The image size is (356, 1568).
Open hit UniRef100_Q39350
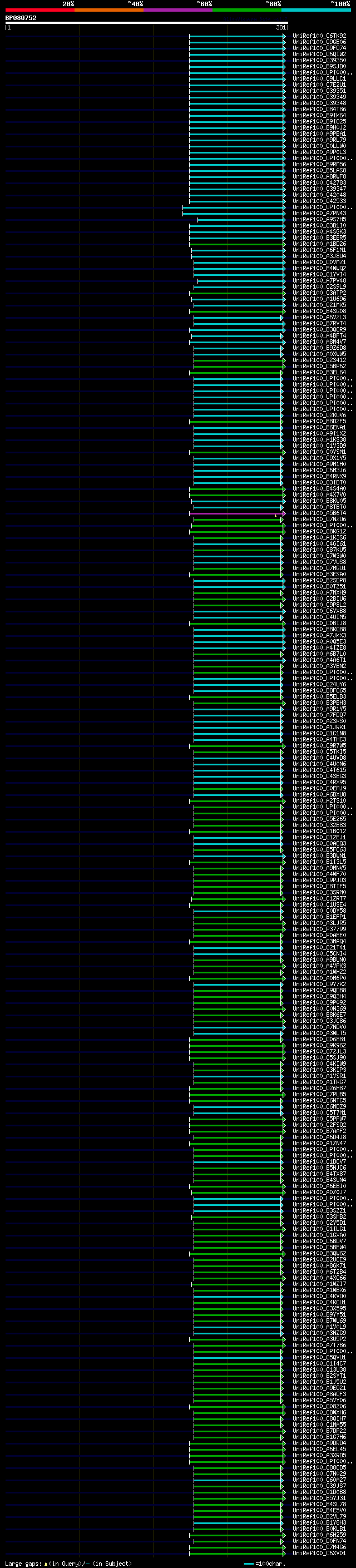[x=319, y=60]
